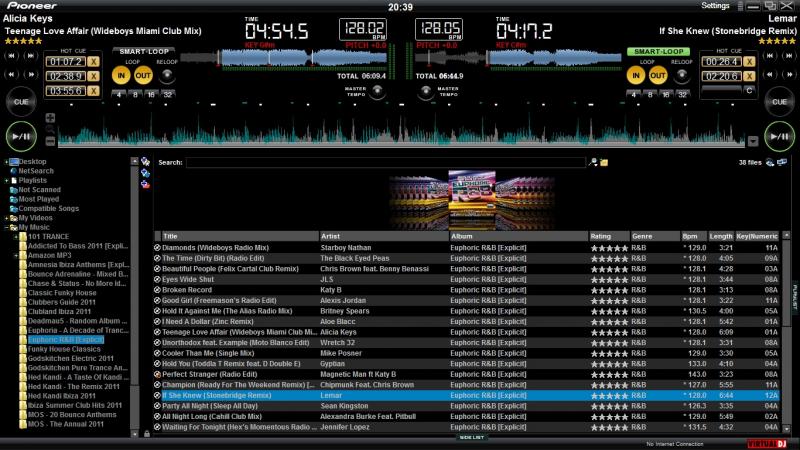800x450 pixels.
Task: Fast-forward the right deck
Action: [789, 74]
